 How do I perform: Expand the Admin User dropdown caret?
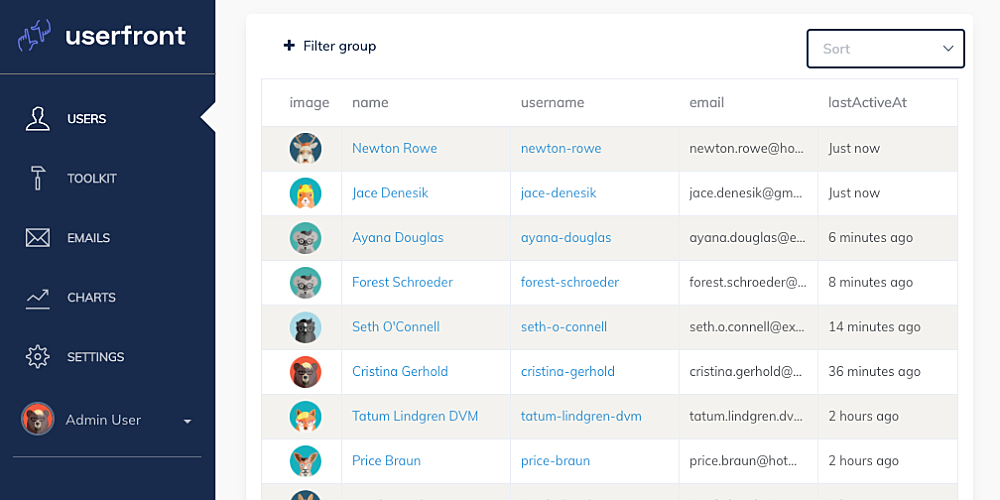click(x=188, y=421)
